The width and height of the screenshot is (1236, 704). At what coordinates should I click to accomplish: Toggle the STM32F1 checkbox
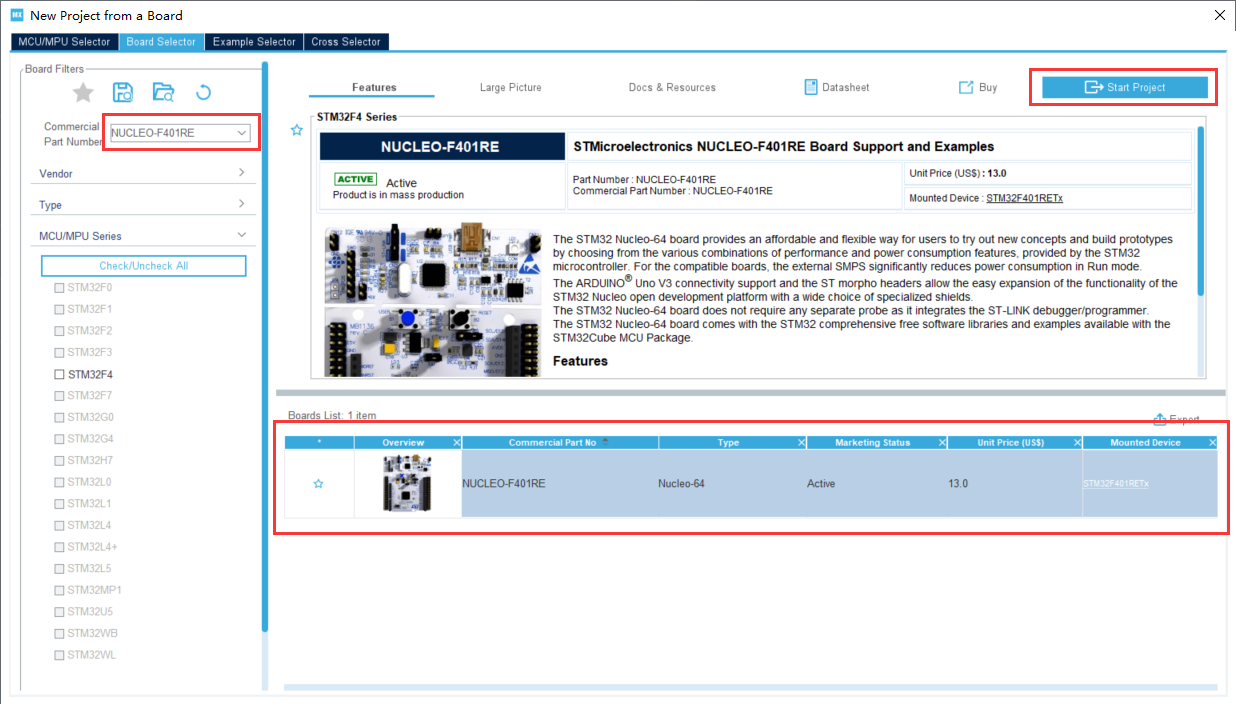(x=59, y=309)
